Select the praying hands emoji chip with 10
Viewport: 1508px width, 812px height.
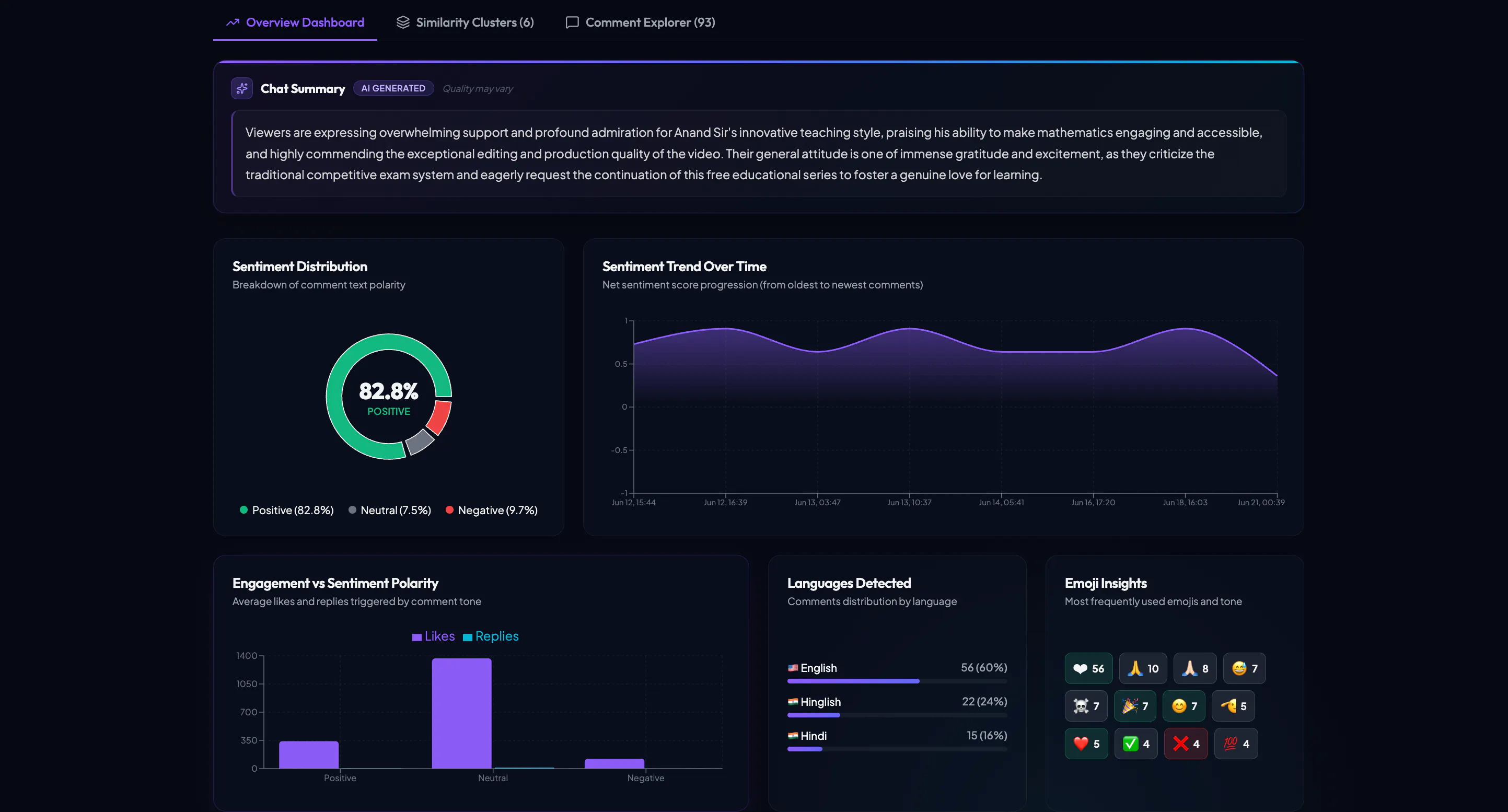pos(1143,669)
